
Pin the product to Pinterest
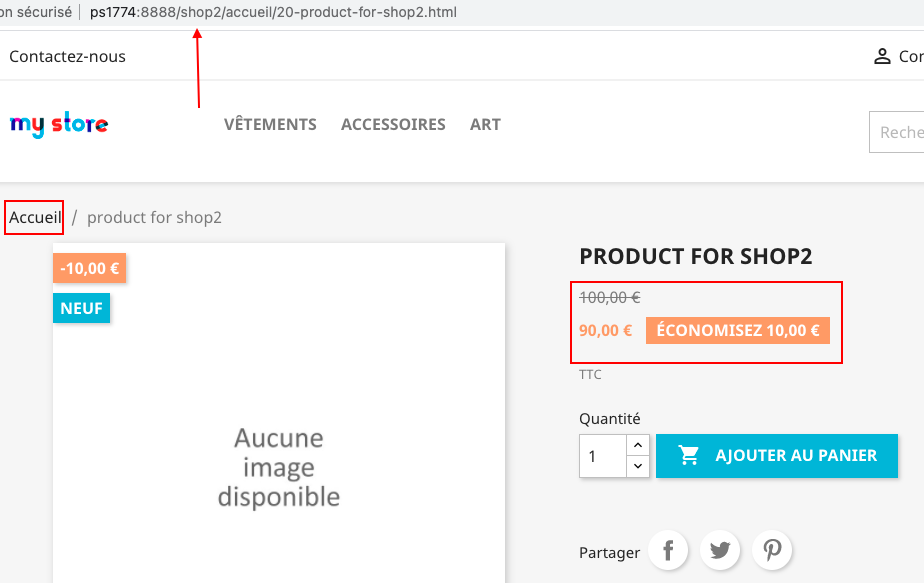click(771, 550)
